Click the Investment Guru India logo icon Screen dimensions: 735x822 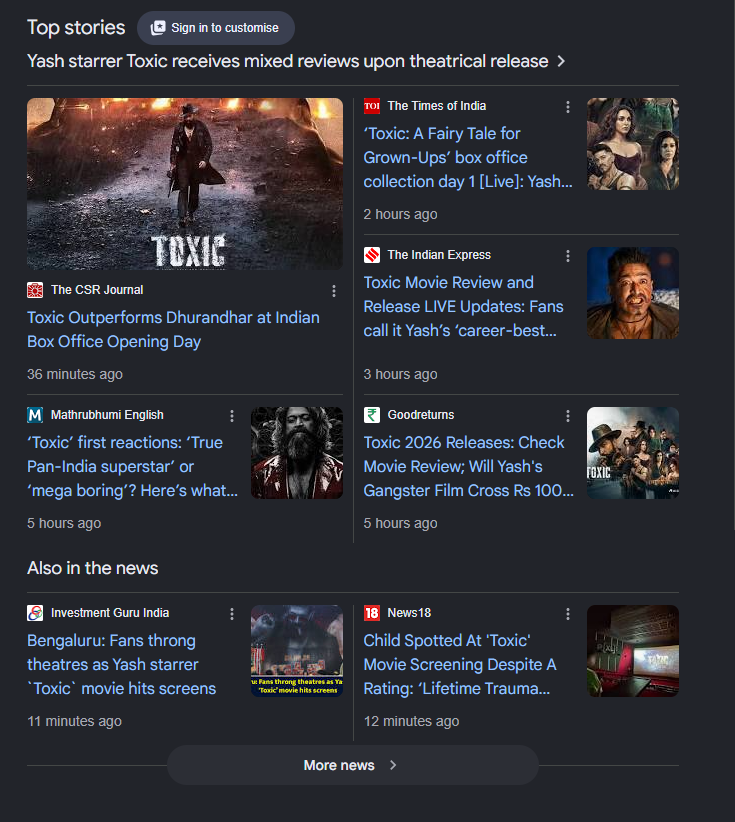click(x=35, y=613)
